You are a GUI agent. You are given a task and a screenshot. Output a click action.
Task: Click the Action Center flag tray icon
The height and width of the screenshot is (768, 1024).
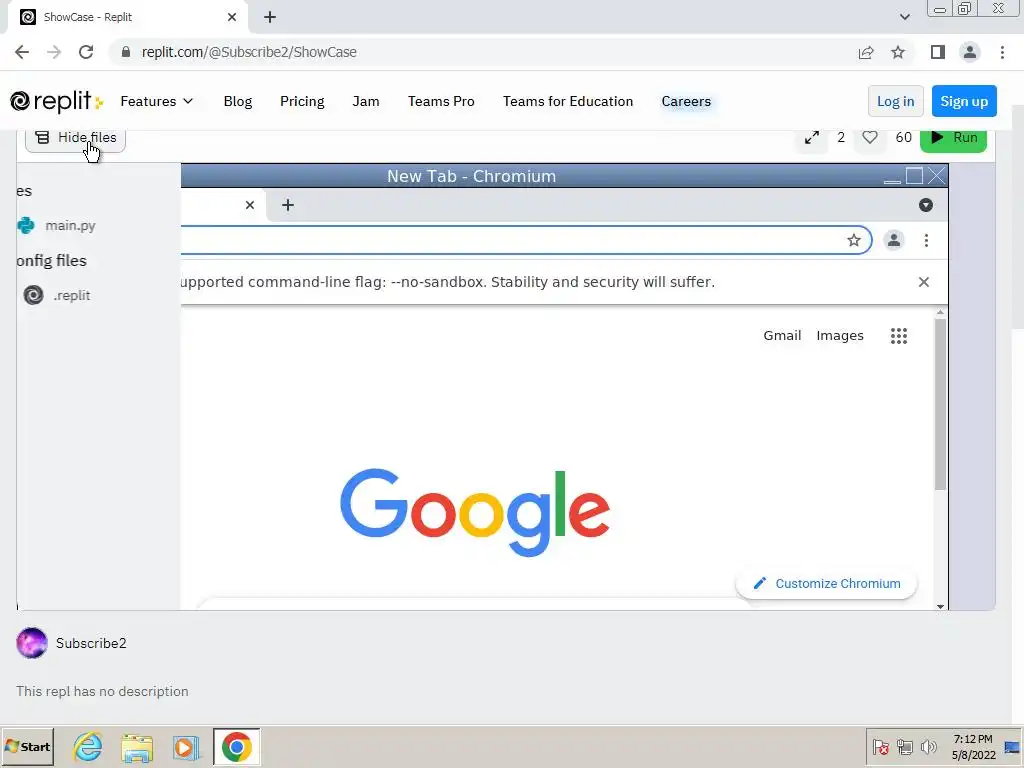(880, 747)
